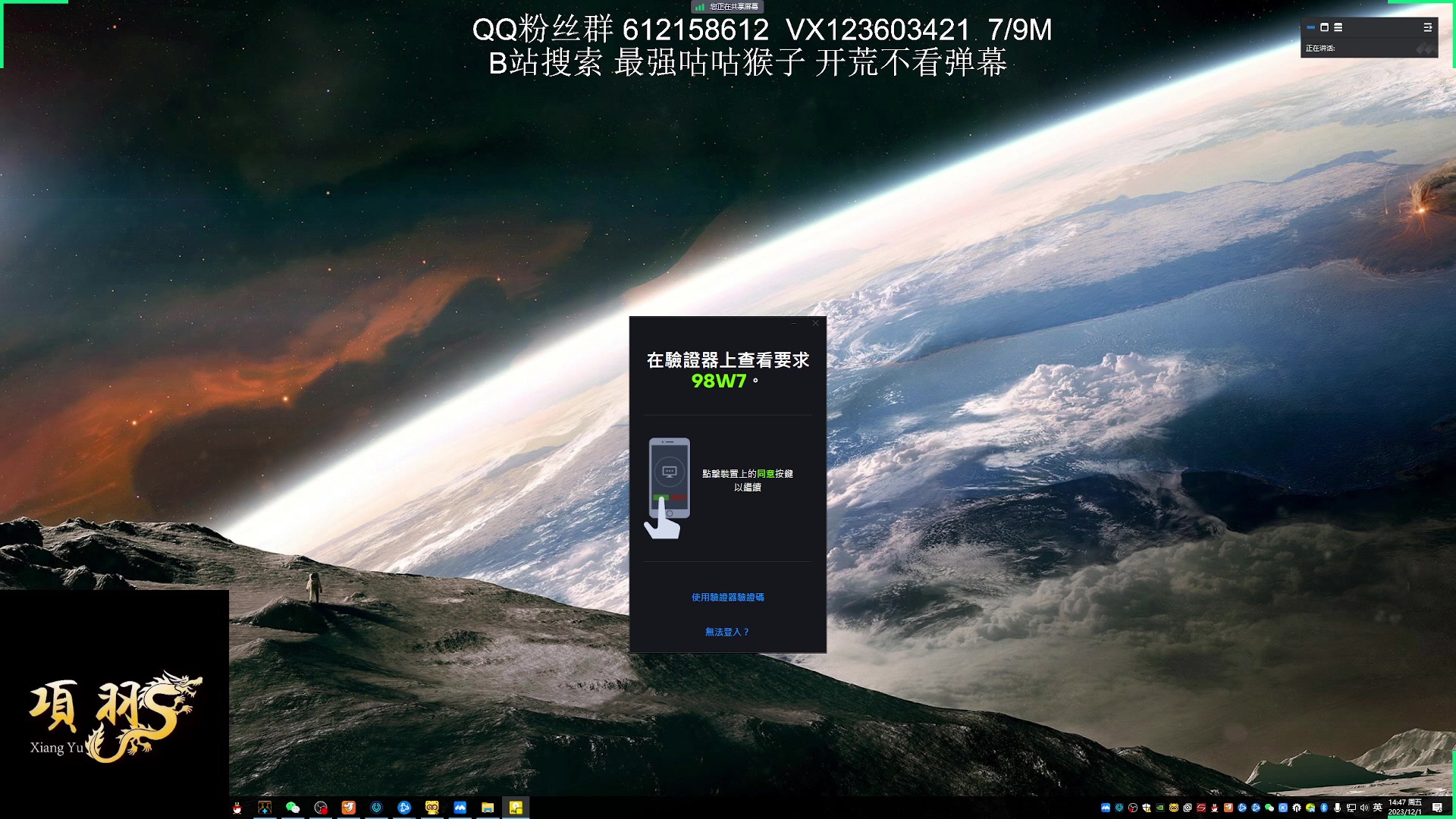Open OBS Studio from the taskbar
The width and height of the screenshot is (1456, 819).
(321, 808)
